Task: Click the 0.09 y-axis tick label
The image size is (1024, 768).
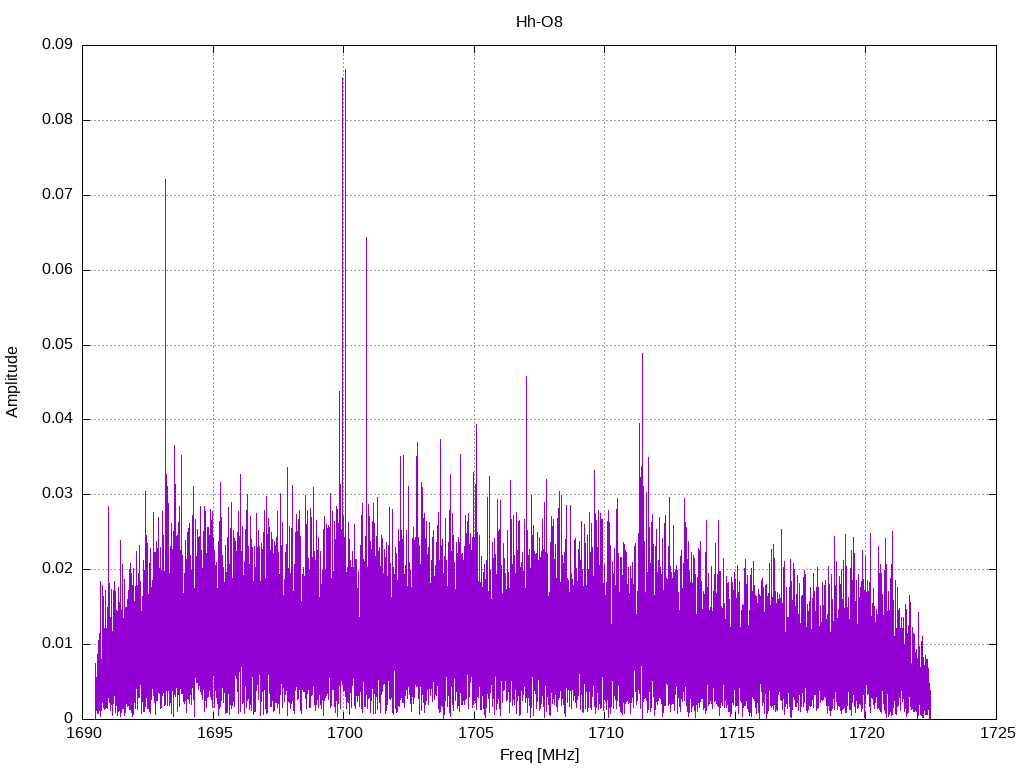Action: (56, 45)
